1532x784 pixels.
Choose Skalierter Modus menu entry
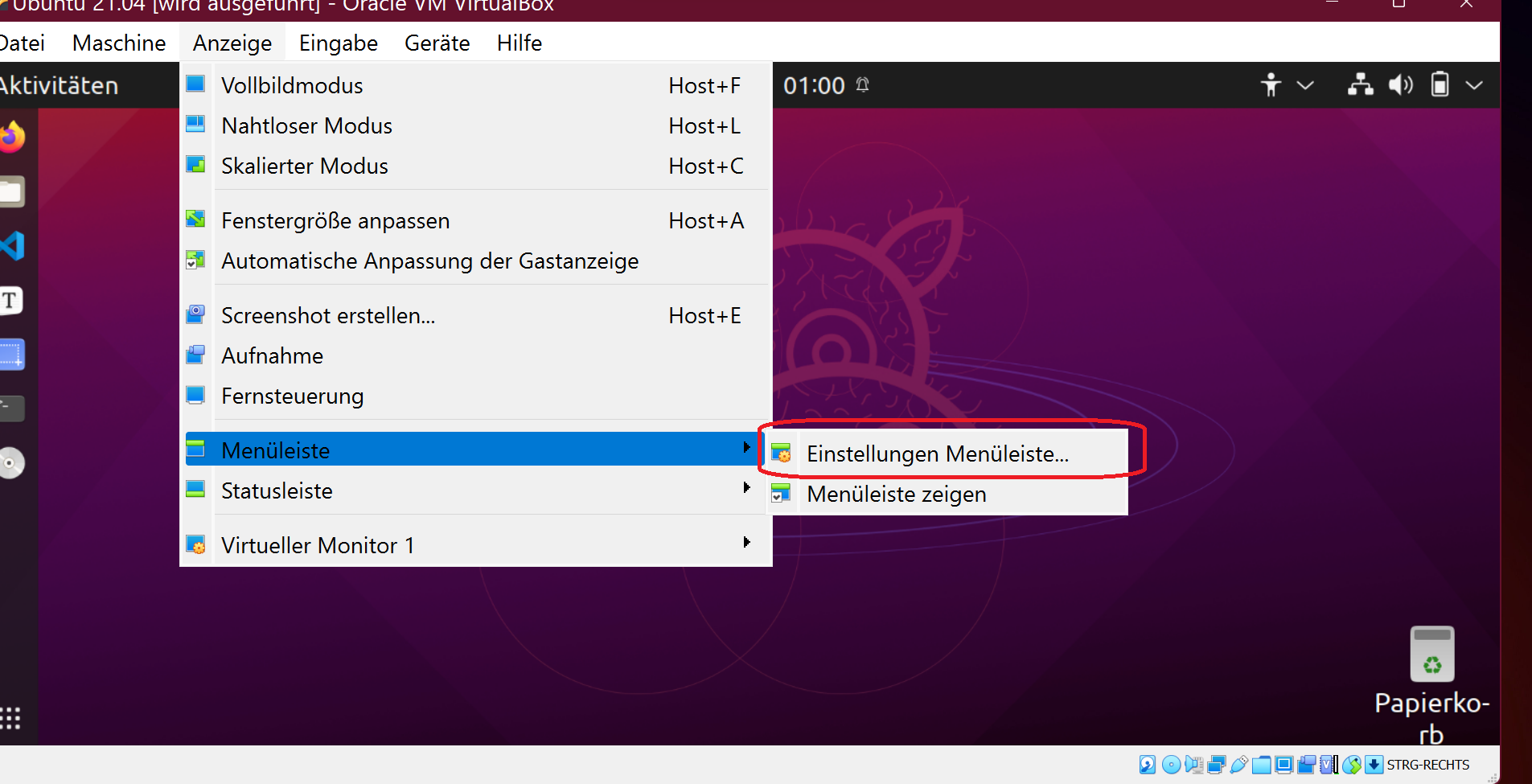(476, 166)
